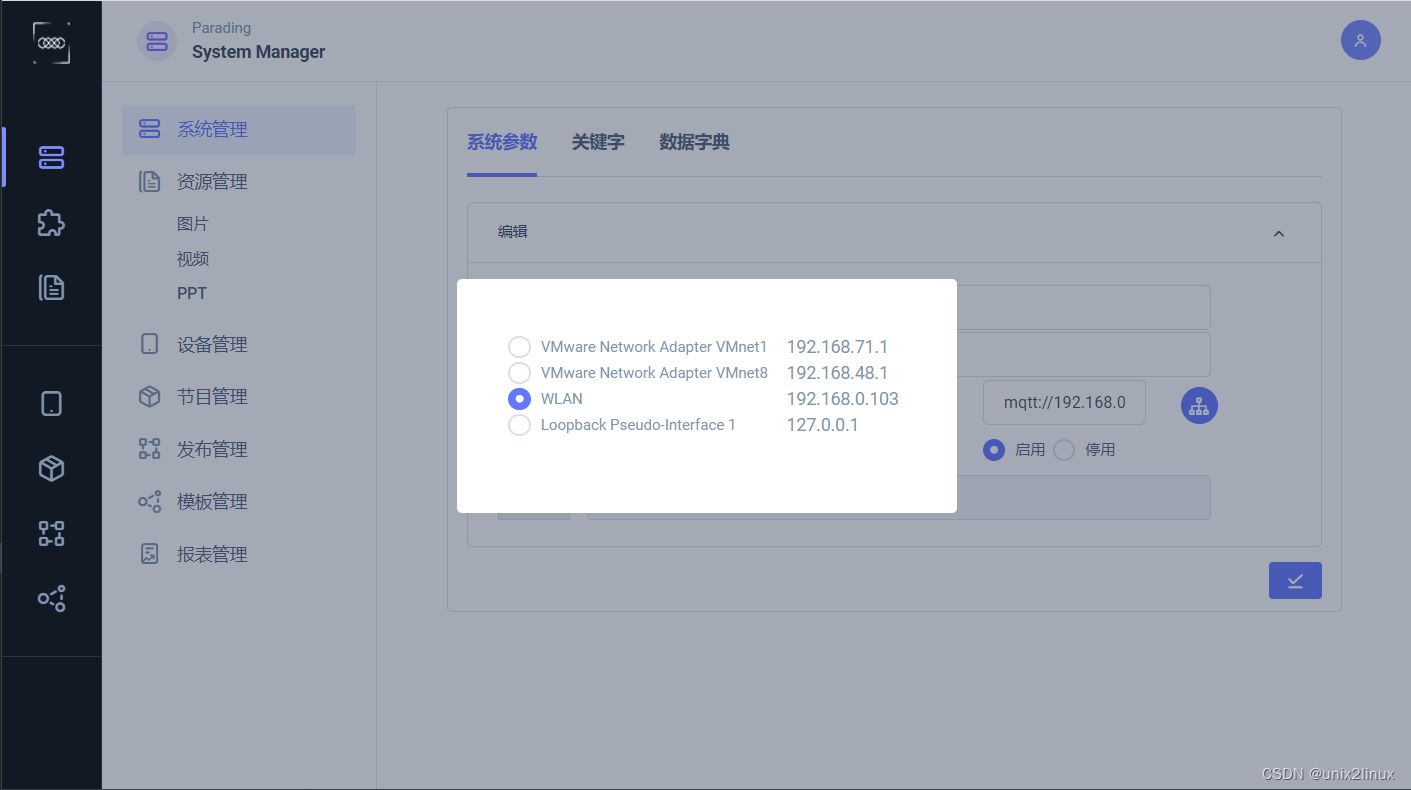
Task: Open the workflow publish icon in left rail
Action: (x=51, y=533)
